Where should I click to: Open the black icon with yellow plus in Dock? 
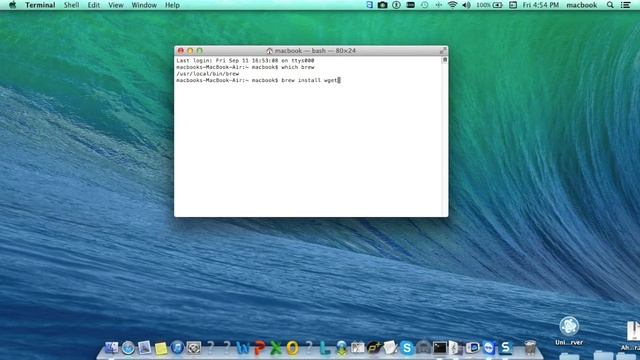coord(374,348)
